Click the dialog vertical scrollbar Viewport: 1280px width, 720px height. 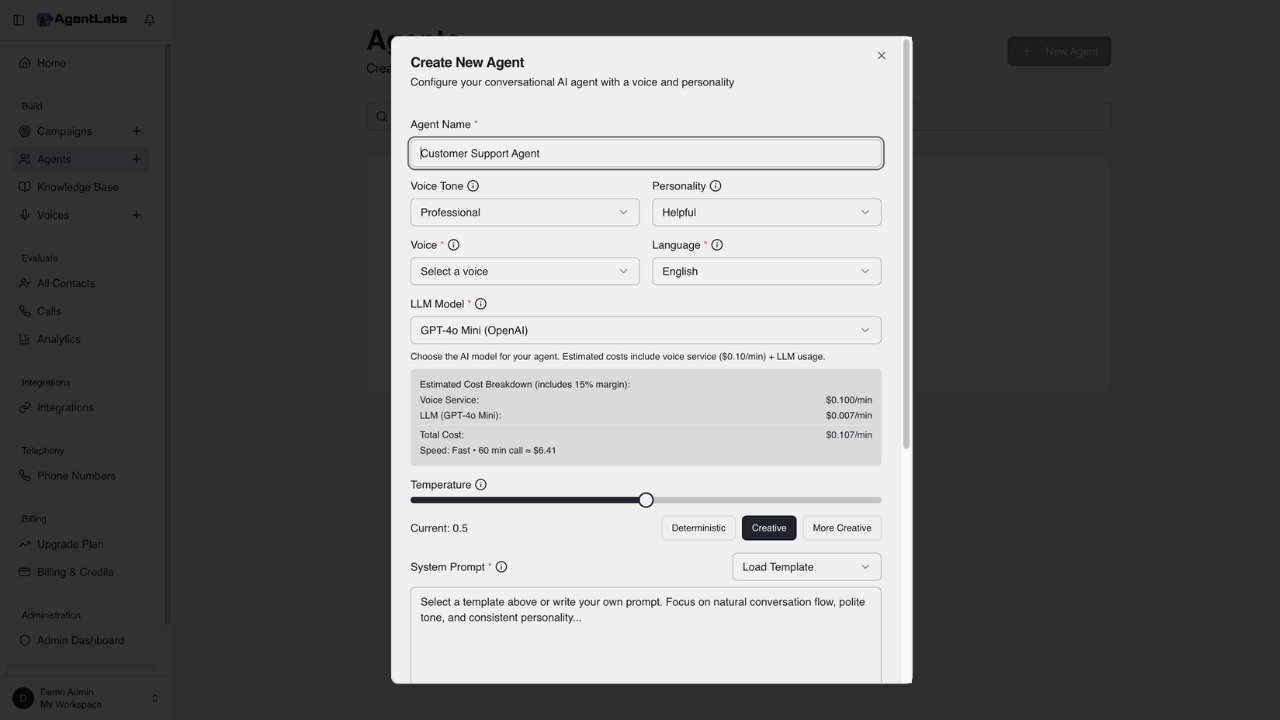tap(907, 245)
